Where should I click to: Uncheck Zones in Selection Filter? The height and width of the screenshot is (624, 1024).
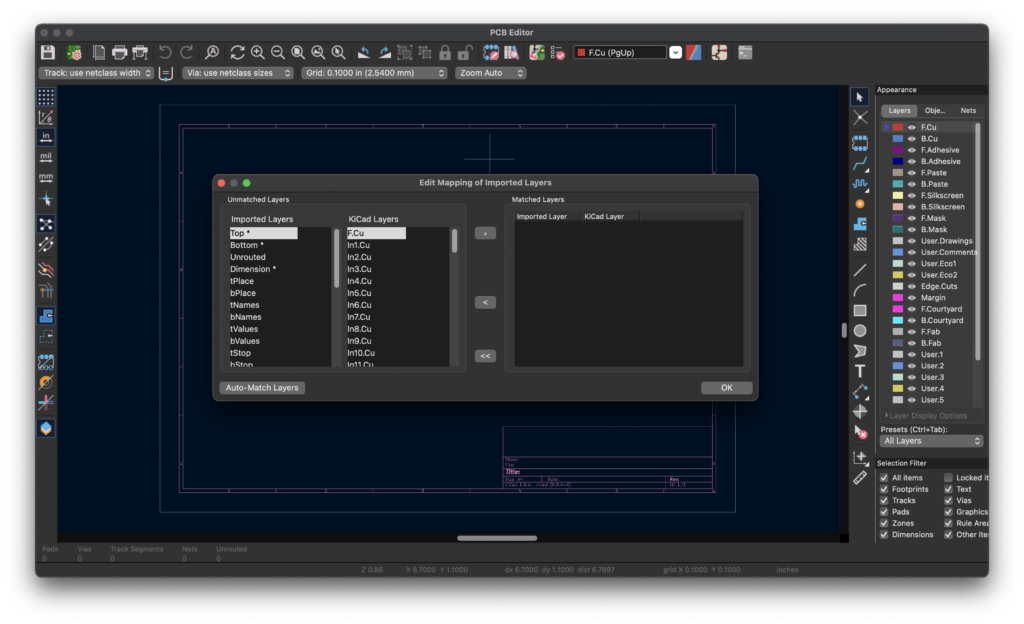coord(884,523)
